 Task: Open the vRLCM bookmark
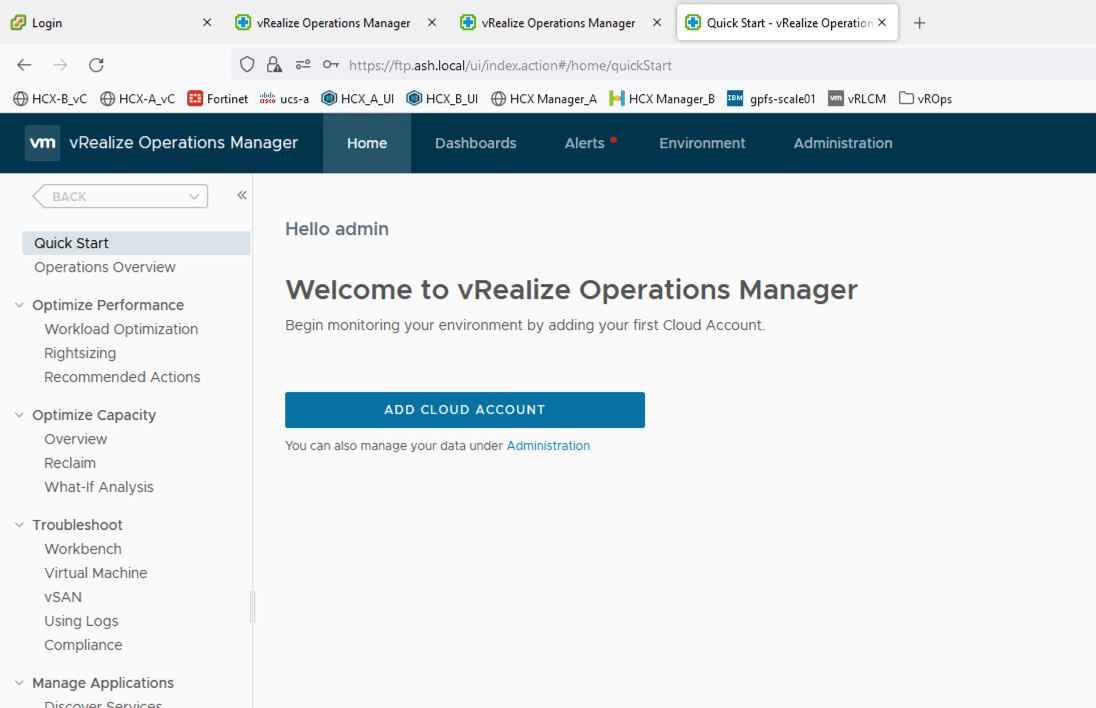click(856, 98)
